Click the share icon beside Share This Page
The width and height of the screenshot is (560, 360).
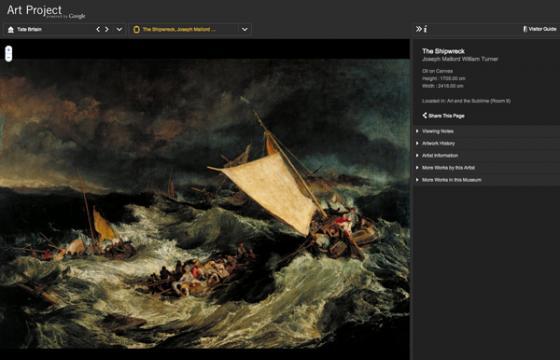[x=425, y=115]
